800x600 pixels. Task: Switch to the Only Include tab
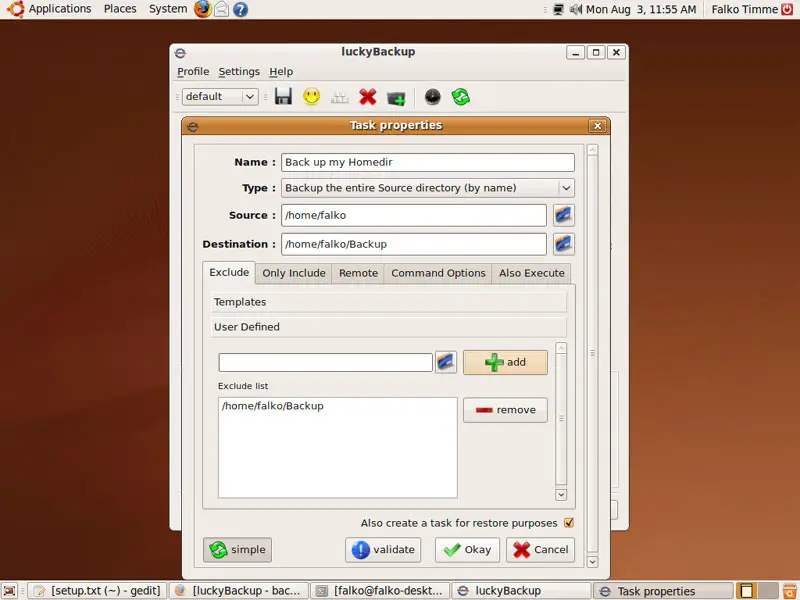[294, 273]
